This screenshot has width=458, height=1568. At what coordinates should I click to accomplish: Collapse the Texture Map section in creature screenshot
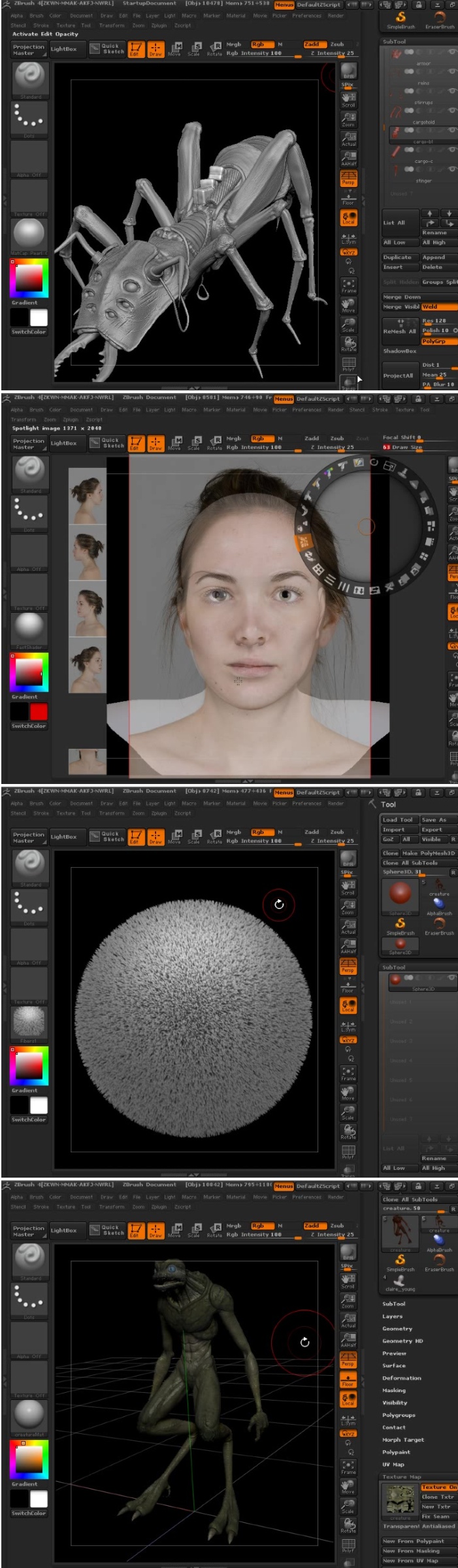[x=402, y=1476]
